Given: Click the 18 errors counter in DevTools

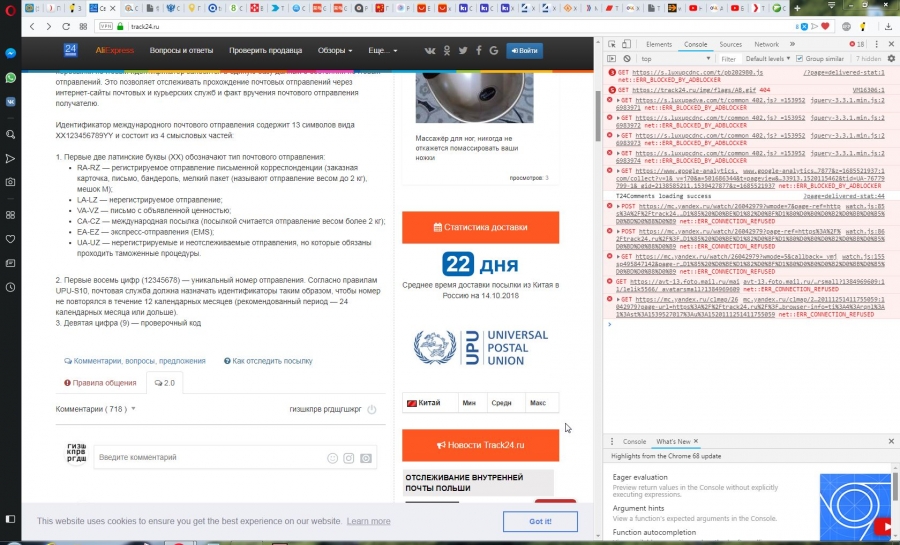Looking at the screenshot, I should [x=857, y=44].
